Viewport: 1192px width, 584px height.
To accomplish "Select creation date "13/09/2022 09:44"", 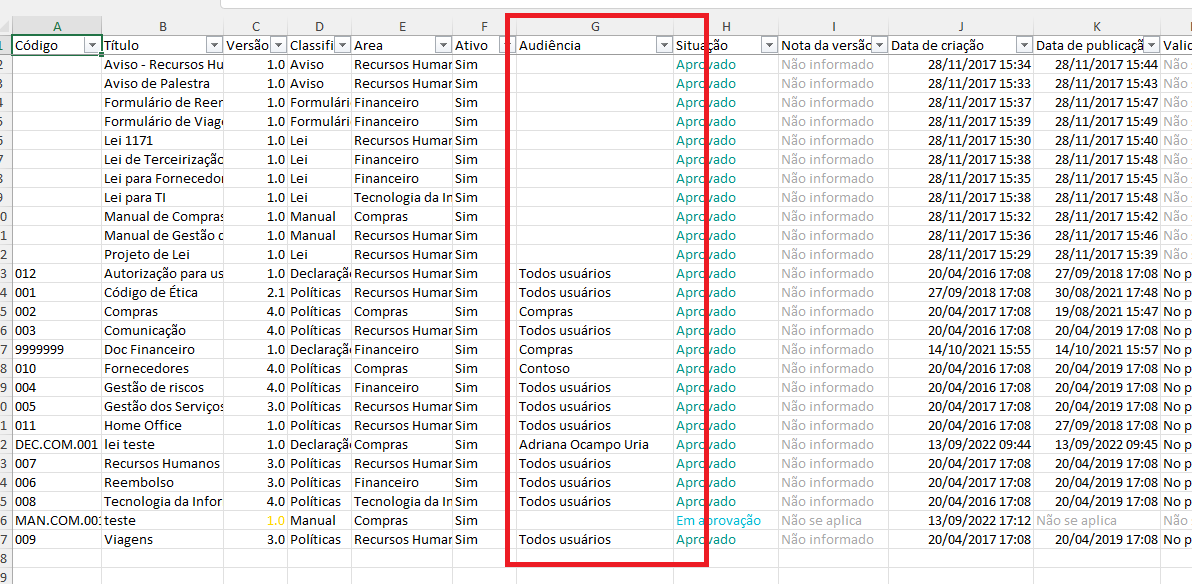I will pyautogui.click(x=961, y=445).
